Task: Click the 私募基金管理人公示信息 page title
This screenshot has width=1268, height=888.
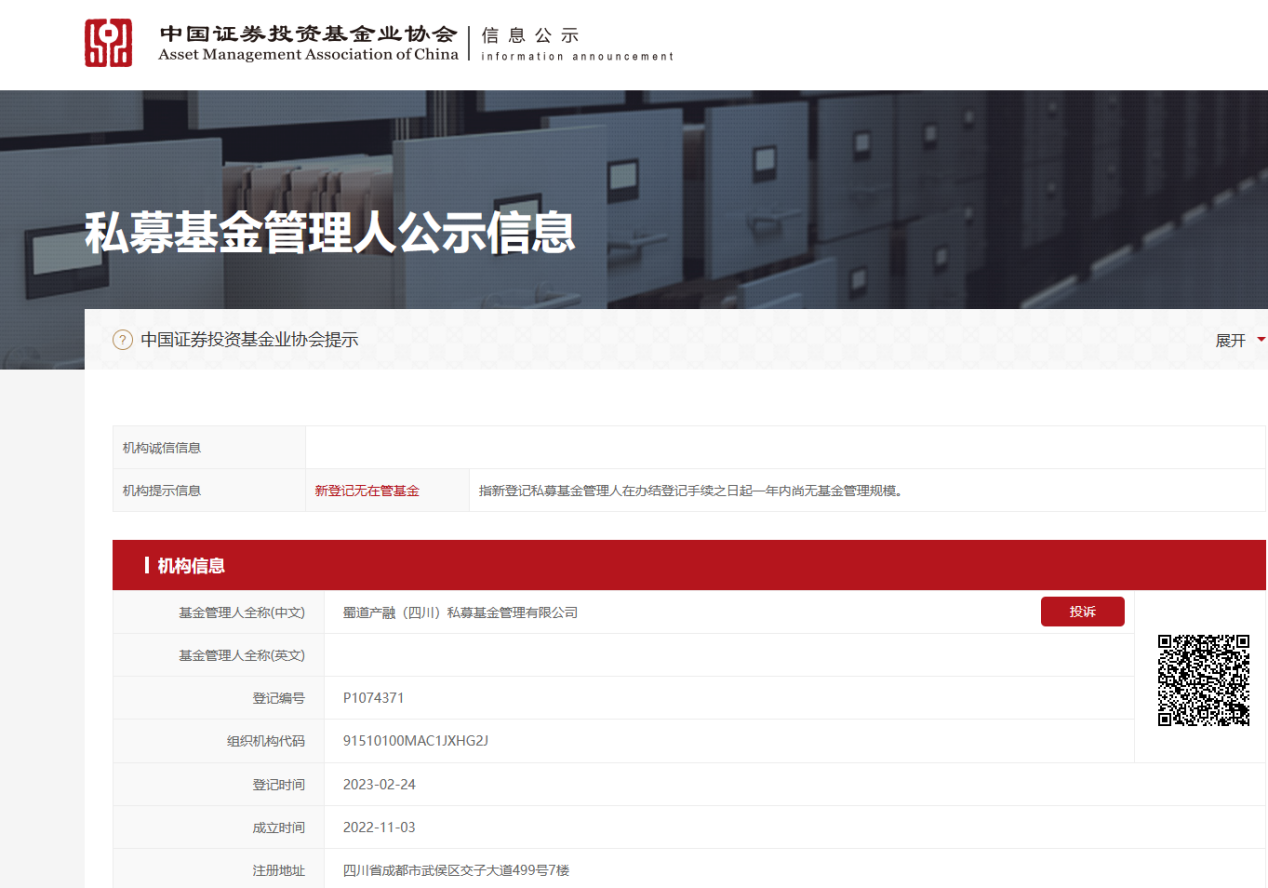Action: tap(330, 232)
